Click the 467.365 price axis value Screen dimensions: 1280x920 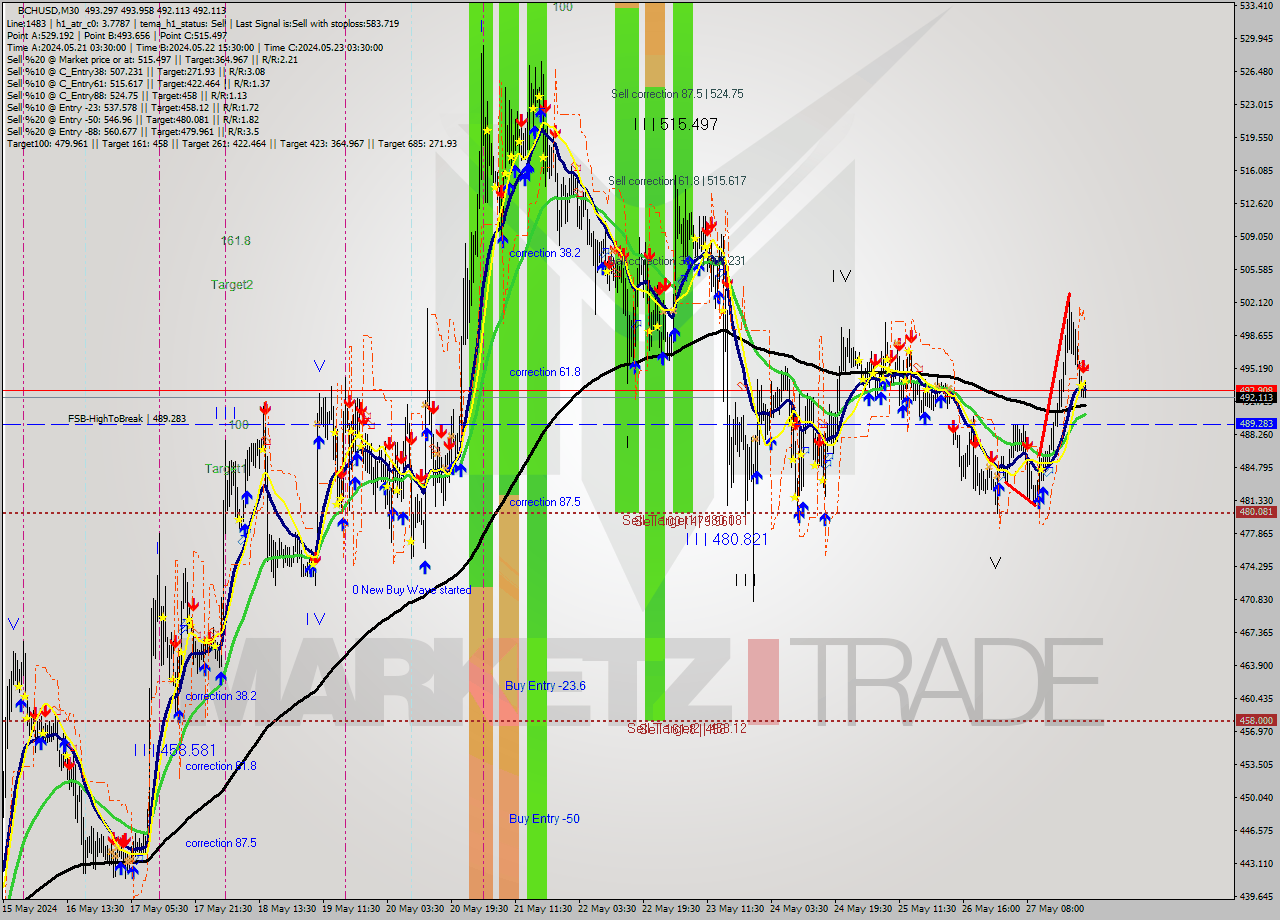click(1256, 633)
